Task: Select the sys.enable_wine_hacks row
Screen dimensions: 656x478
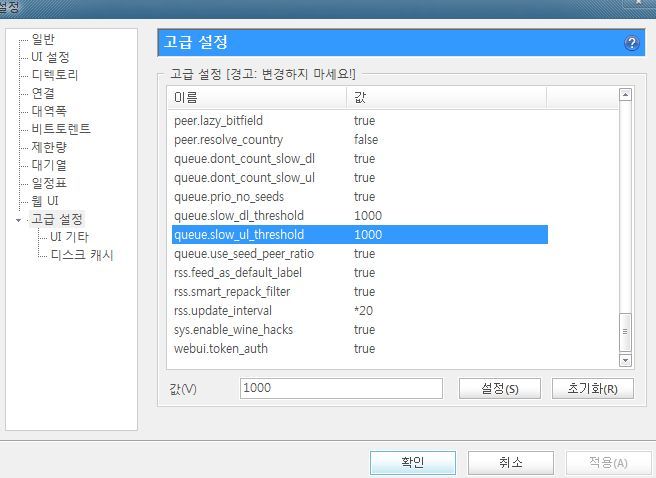Action: click(x=360, y=330)
